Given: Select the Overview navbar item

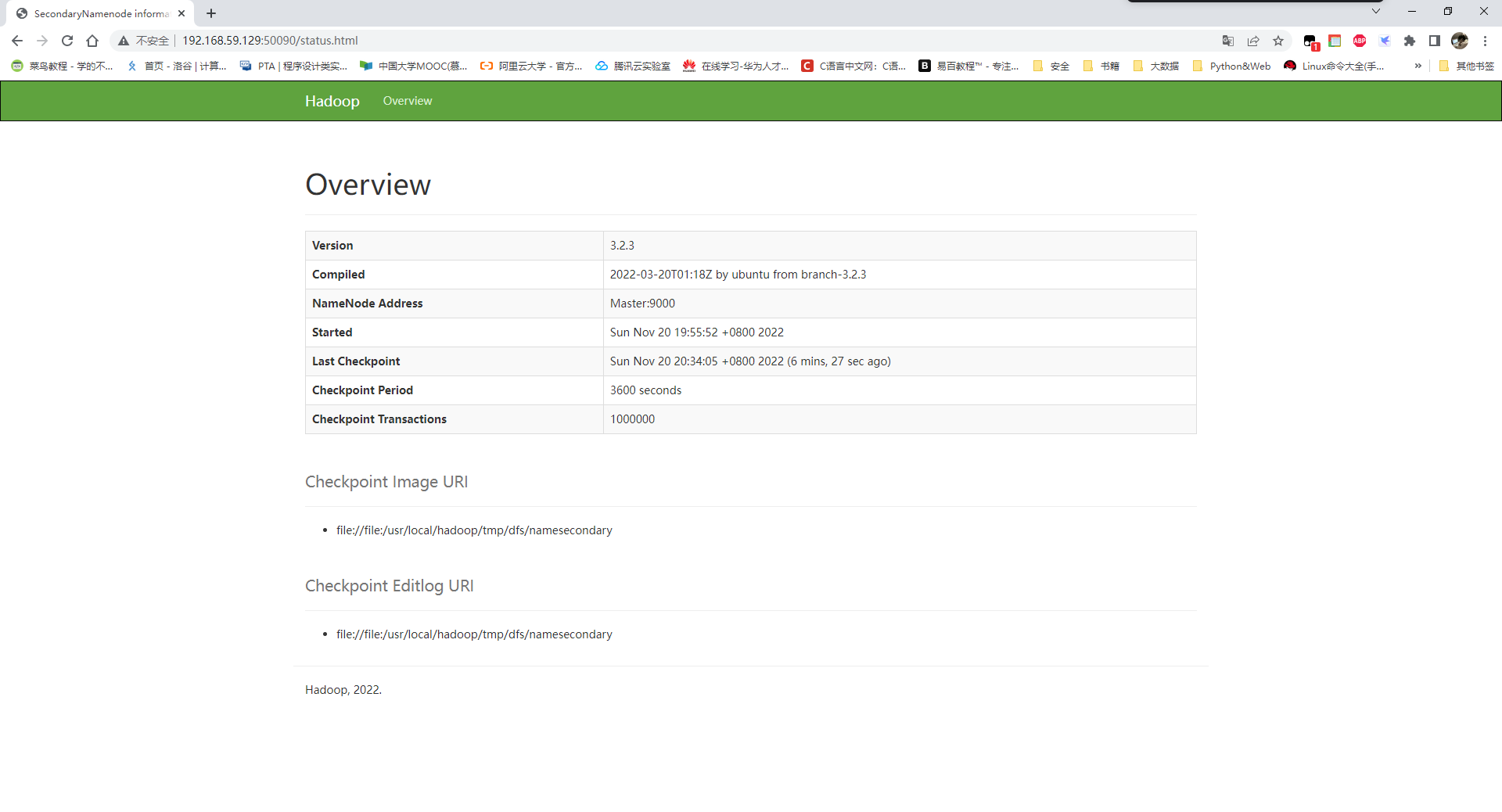Looking at the screenshot, I should (x=408, y=101).
